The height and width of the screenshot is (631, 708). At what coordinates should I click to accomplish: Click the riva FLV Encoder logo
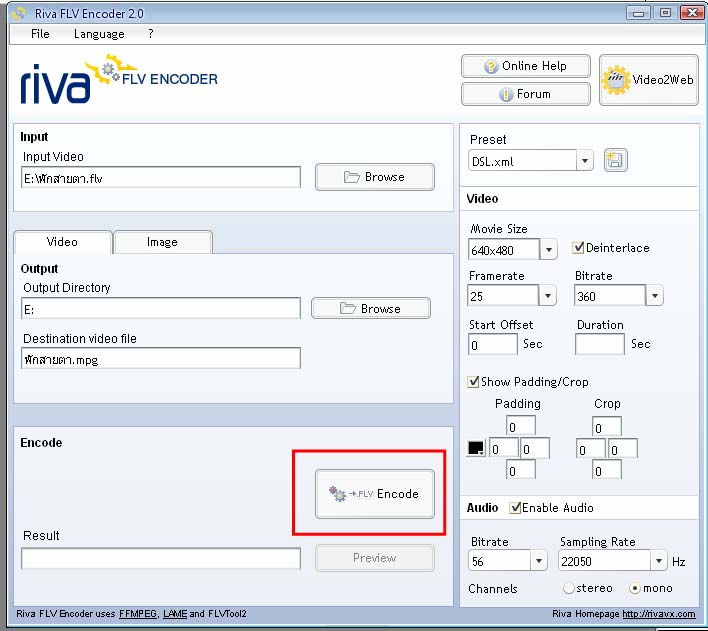119,79
